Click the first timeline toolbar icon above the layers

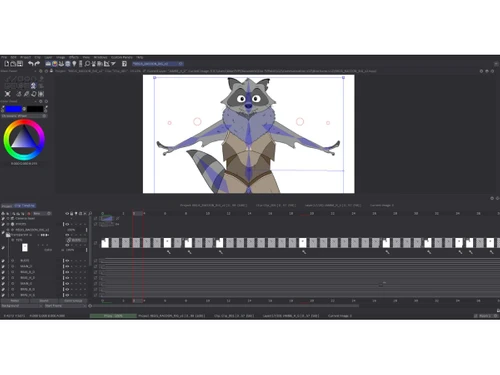3,213
